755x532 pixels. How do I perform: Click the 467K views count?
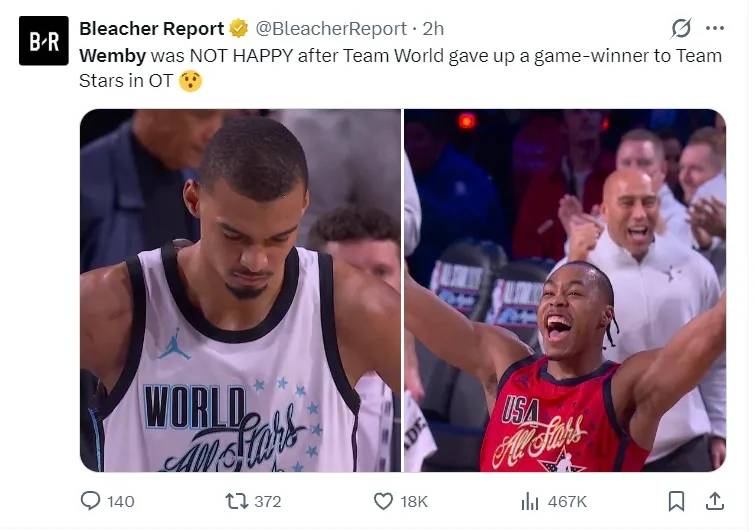[567, 502]
